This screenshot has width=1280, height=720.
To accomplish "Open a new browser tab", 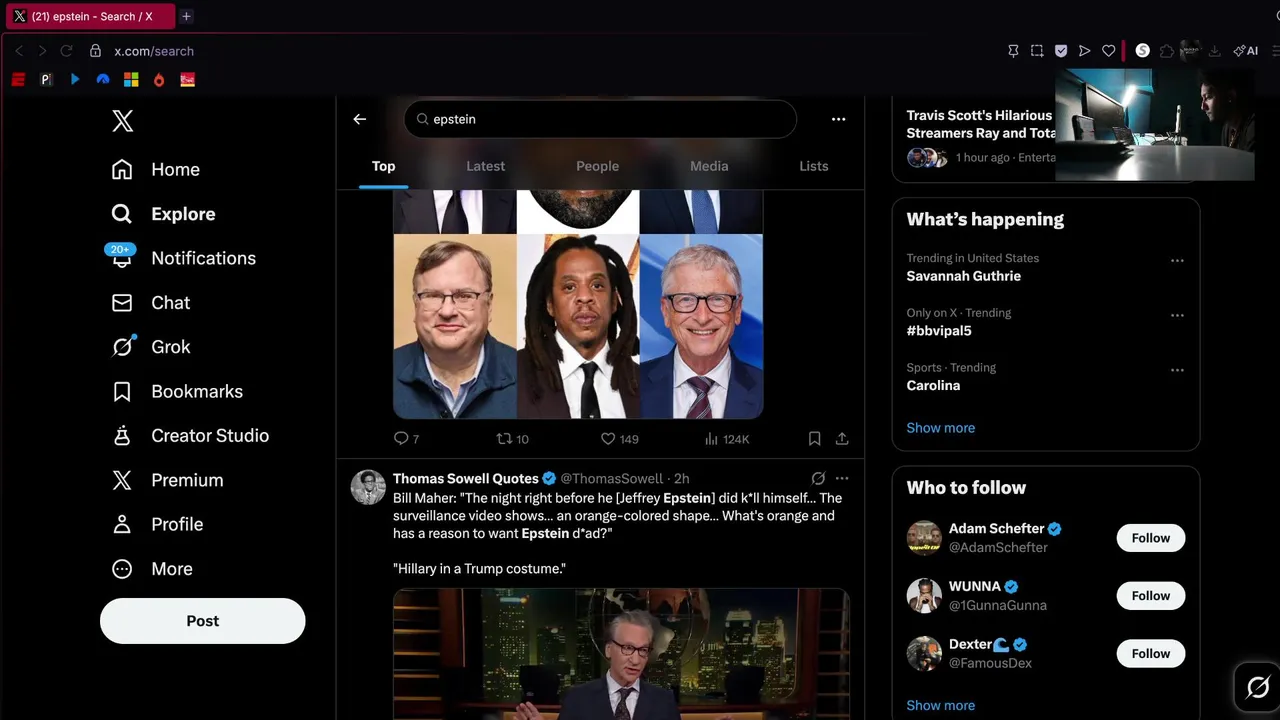I will click(x=186, y=16).
